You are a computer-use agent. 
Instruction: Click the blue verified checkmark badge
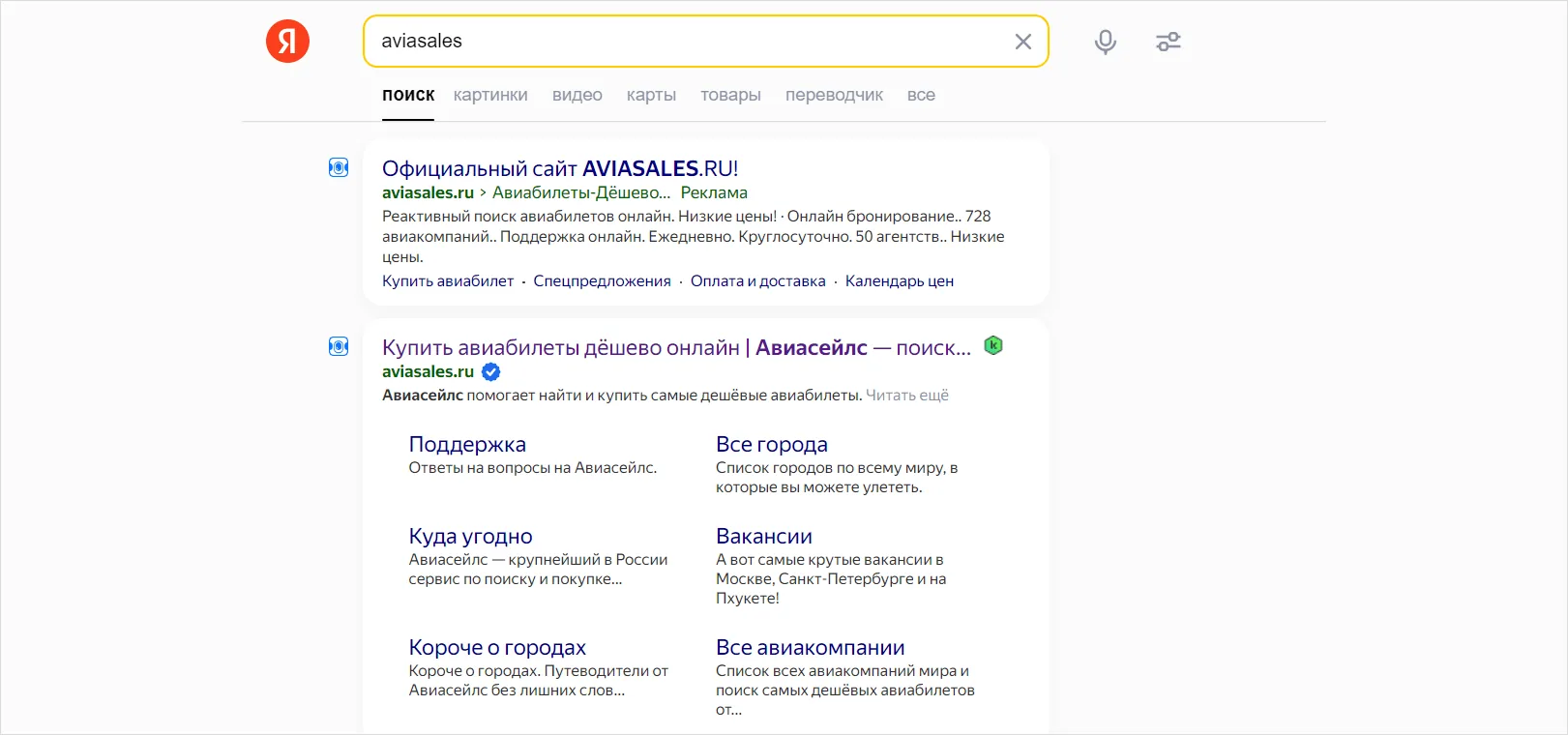491,372
